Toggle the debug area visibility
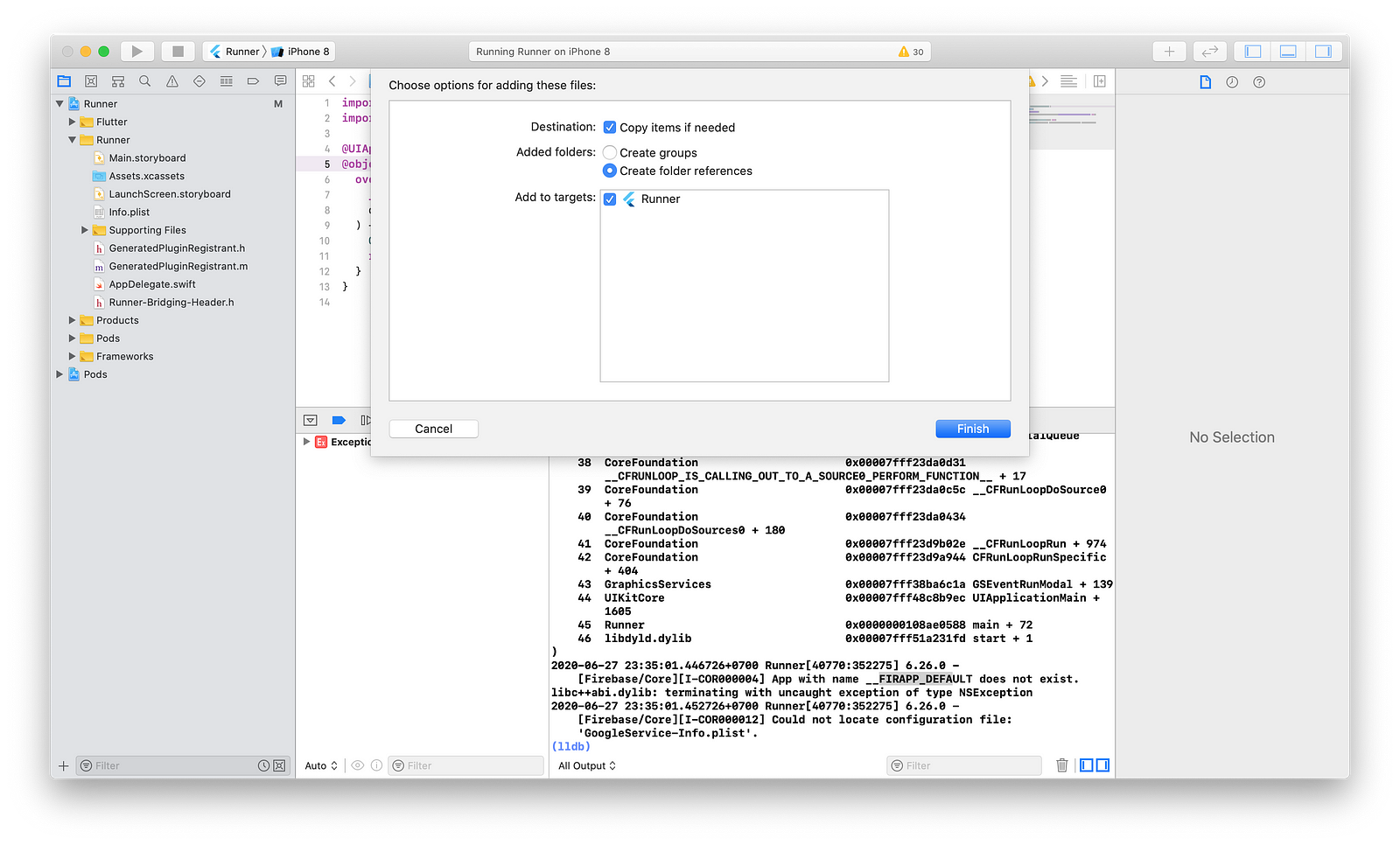This screenshot has height=845, width=1400. pyautogui.click(x=1288, y=52)
